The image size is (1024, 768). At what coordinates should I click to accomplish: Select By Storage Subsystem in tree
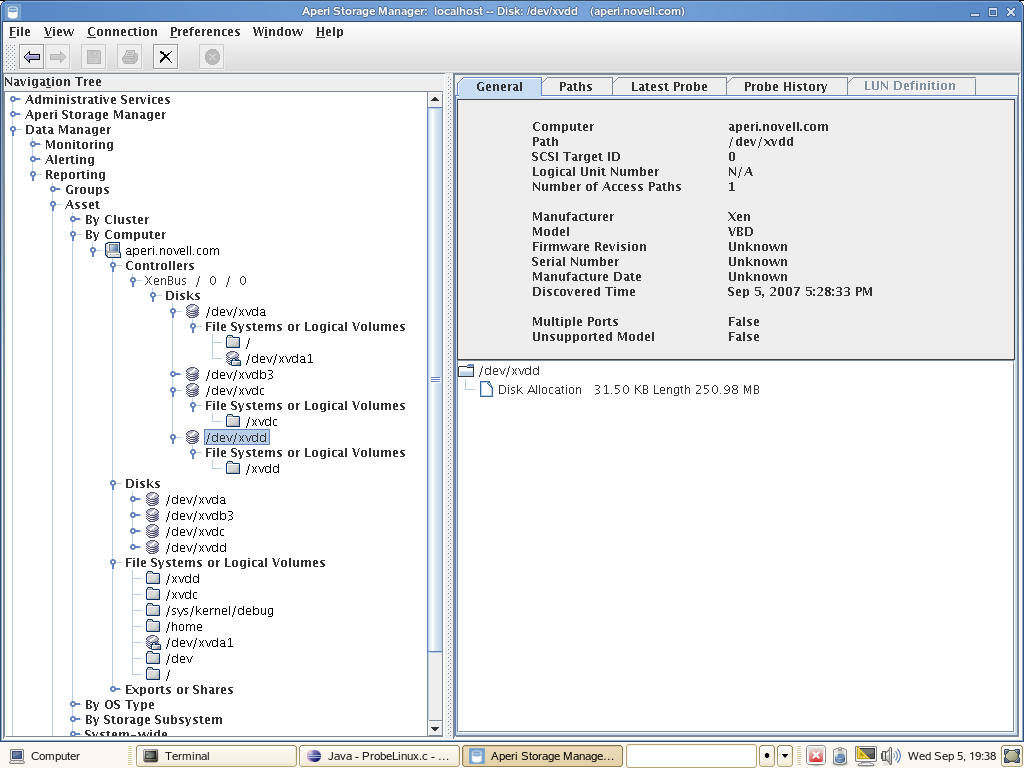(153, 719)
